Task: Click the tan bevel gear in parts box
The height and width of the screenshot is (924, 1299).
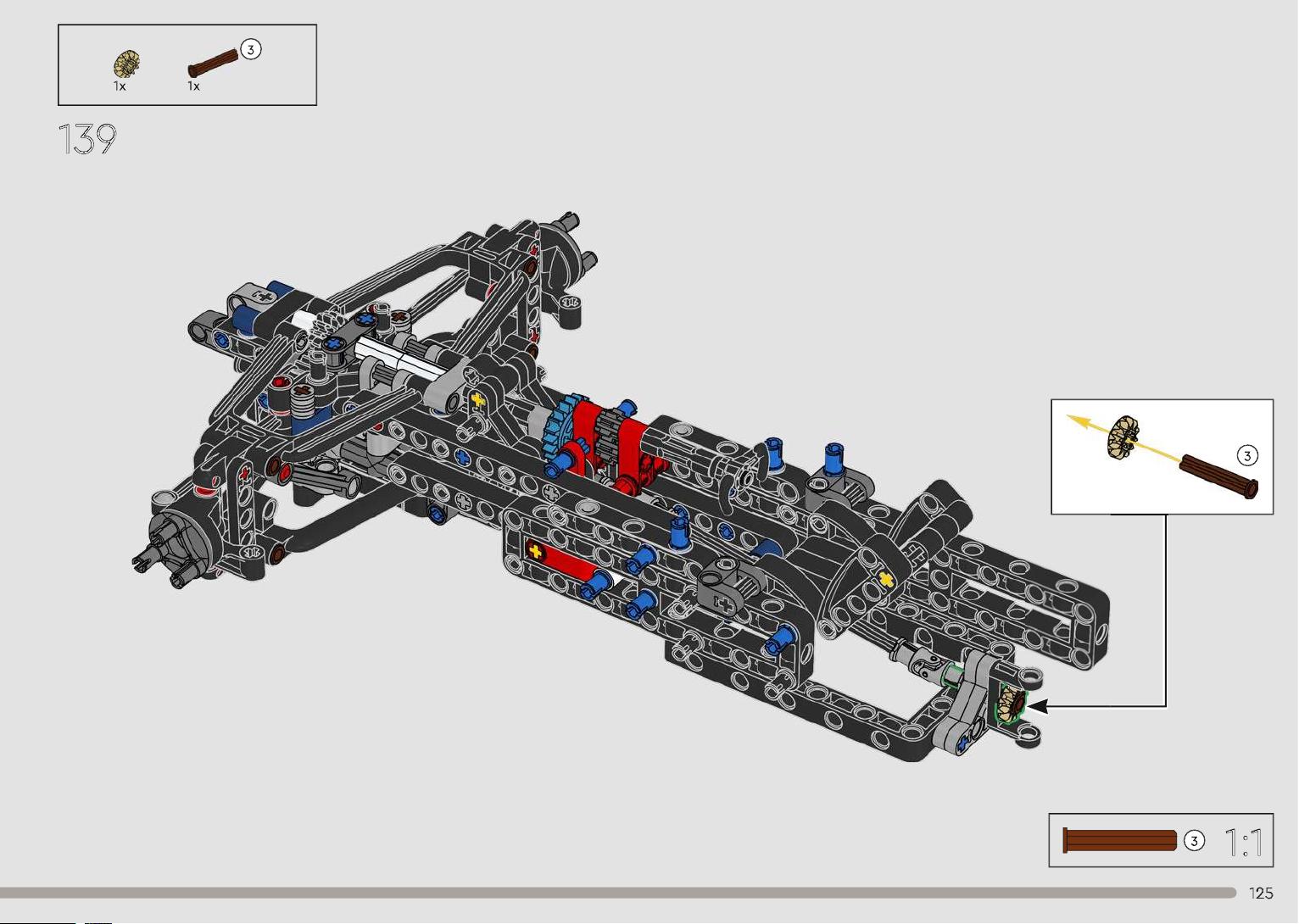Action: pos(127,64)
